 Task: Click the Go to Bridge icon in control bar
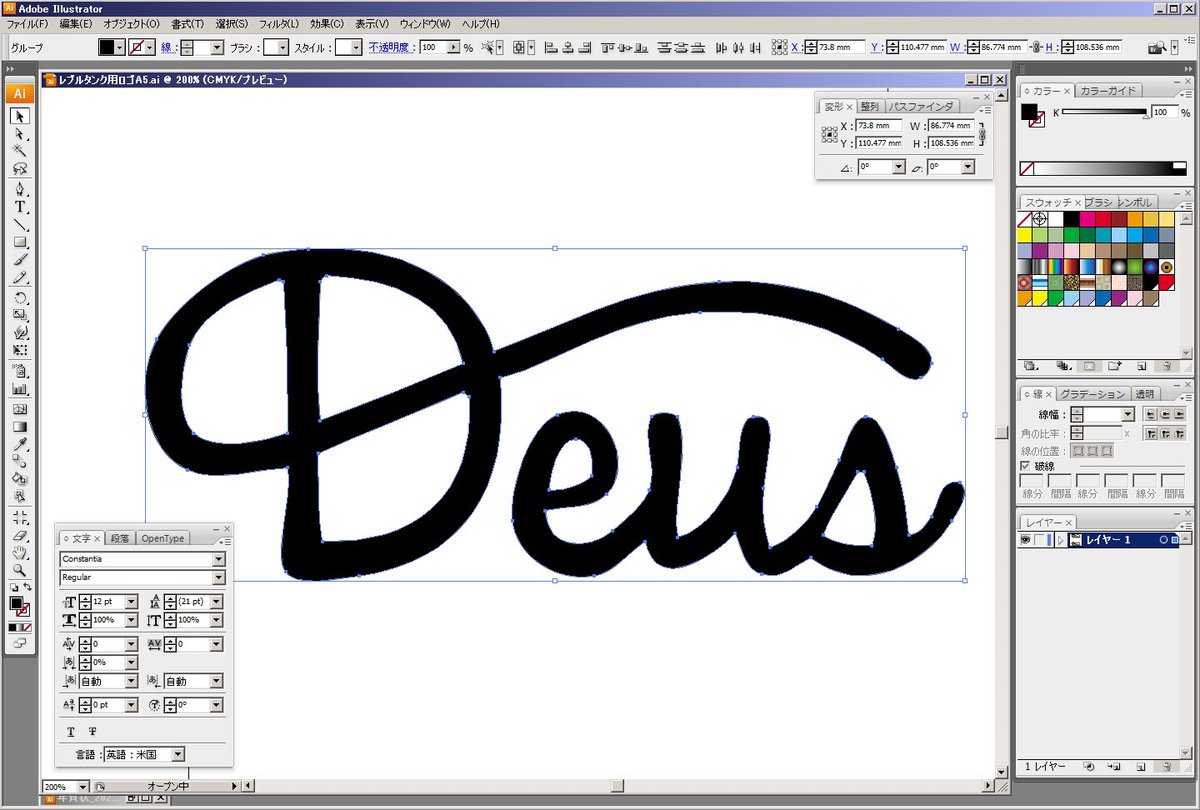coord(1158,47)
